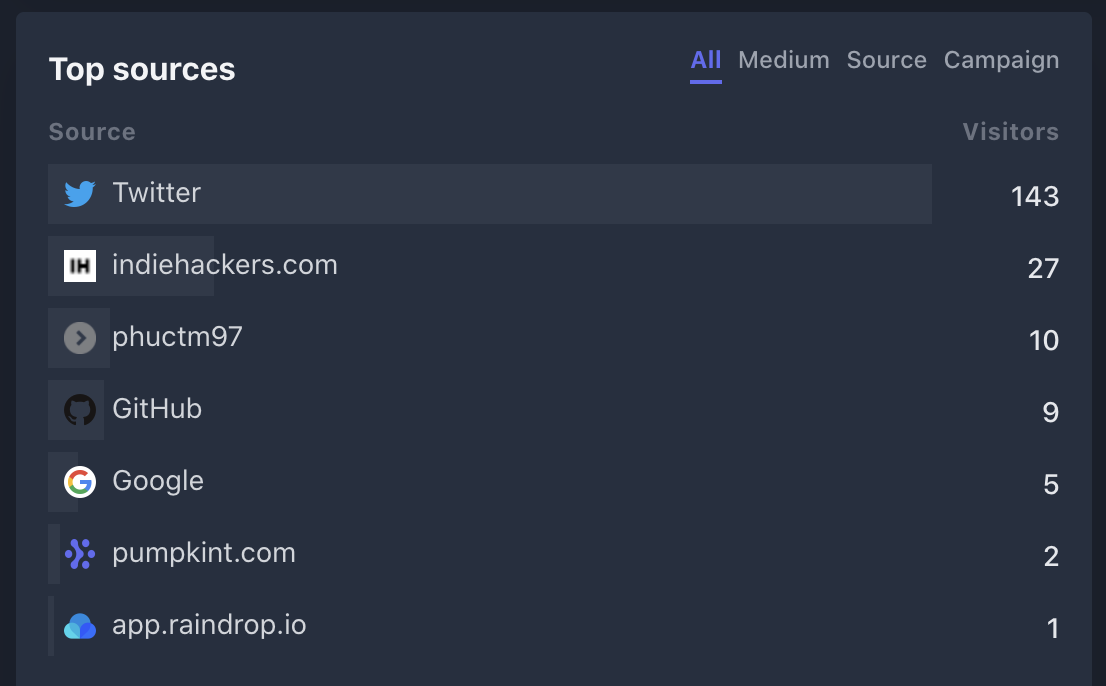Viewport: 1106px width, 686px height.
Task: Filter by the Twitter source link
Action: point(156,192)
